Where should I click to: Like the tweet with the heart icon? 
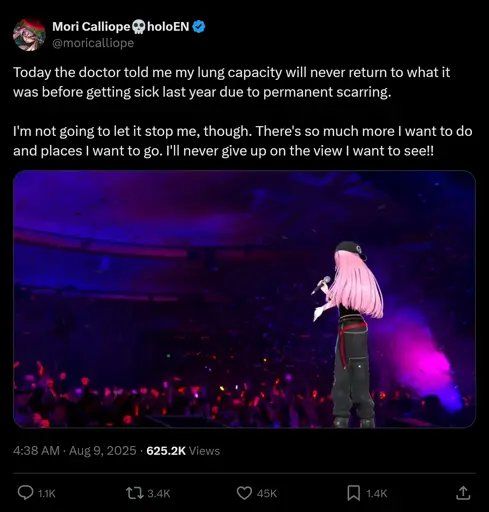pyautogui.click(x=244, y=493)
